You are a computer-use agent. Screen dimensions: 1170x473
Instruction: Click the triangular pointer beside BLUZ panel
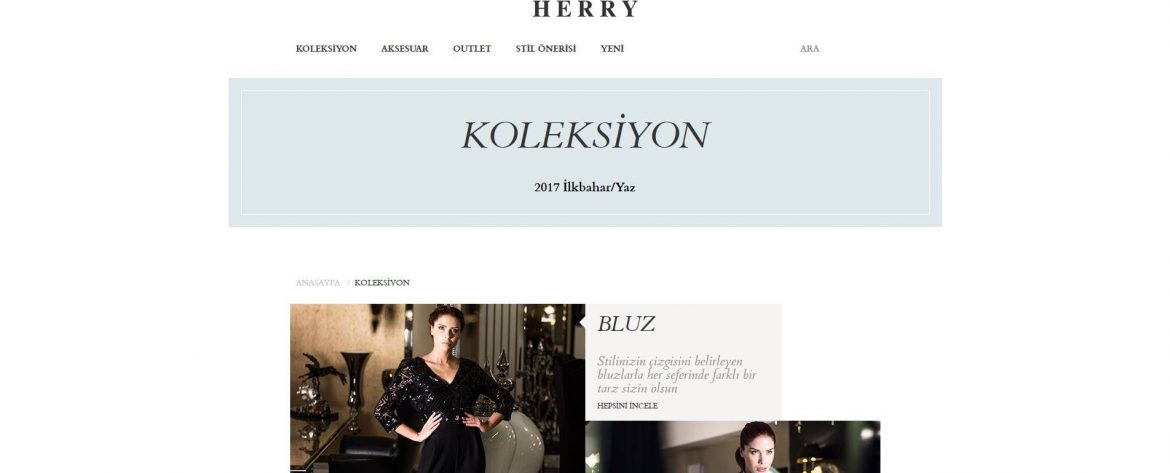click(582, 322)
